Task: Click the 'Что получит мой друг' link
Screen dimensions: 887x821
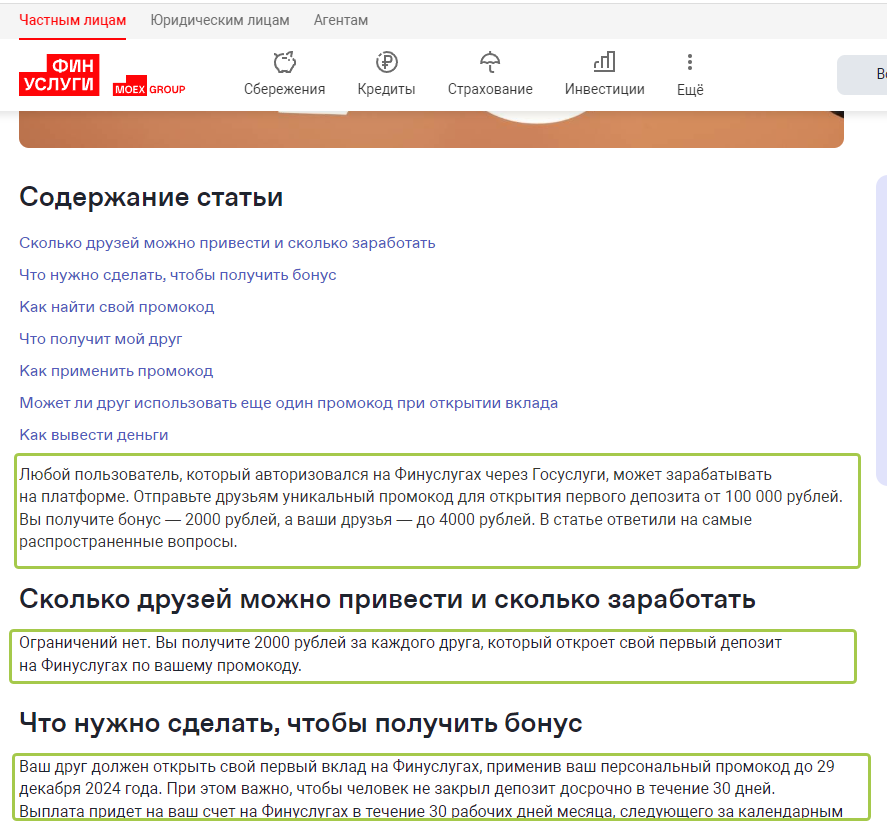Action: click(x=101, y=339)
